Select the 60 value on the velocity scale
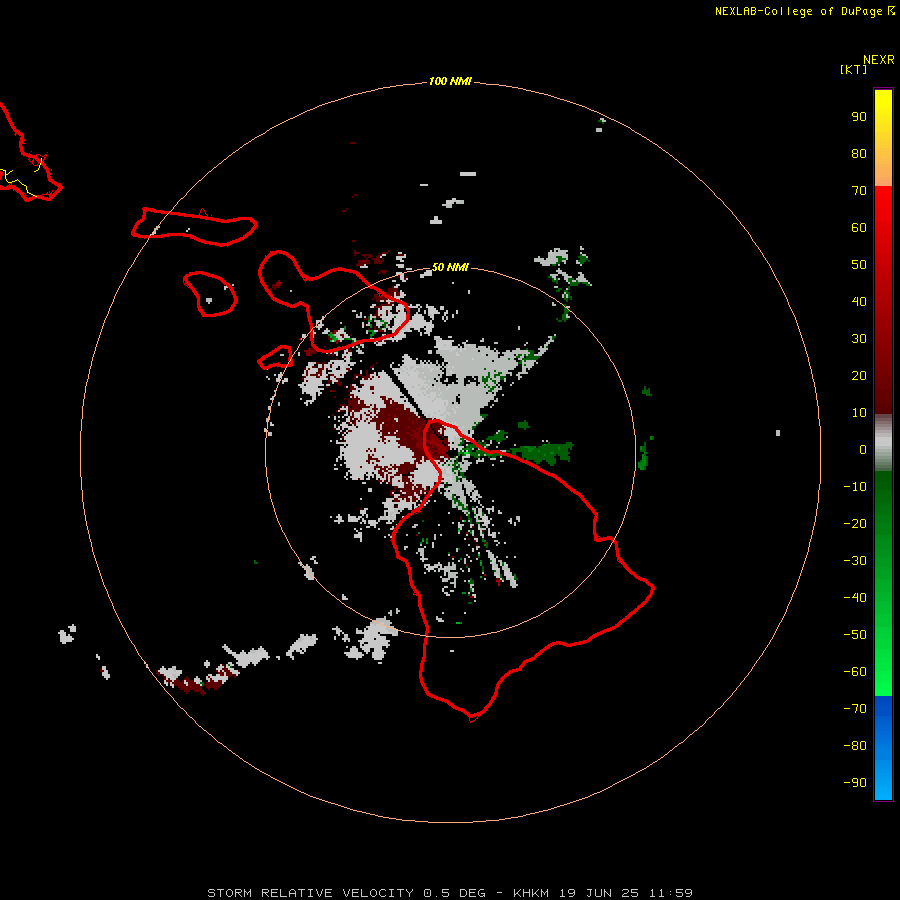This screenshot has width=900, height=900. (859, 227)
